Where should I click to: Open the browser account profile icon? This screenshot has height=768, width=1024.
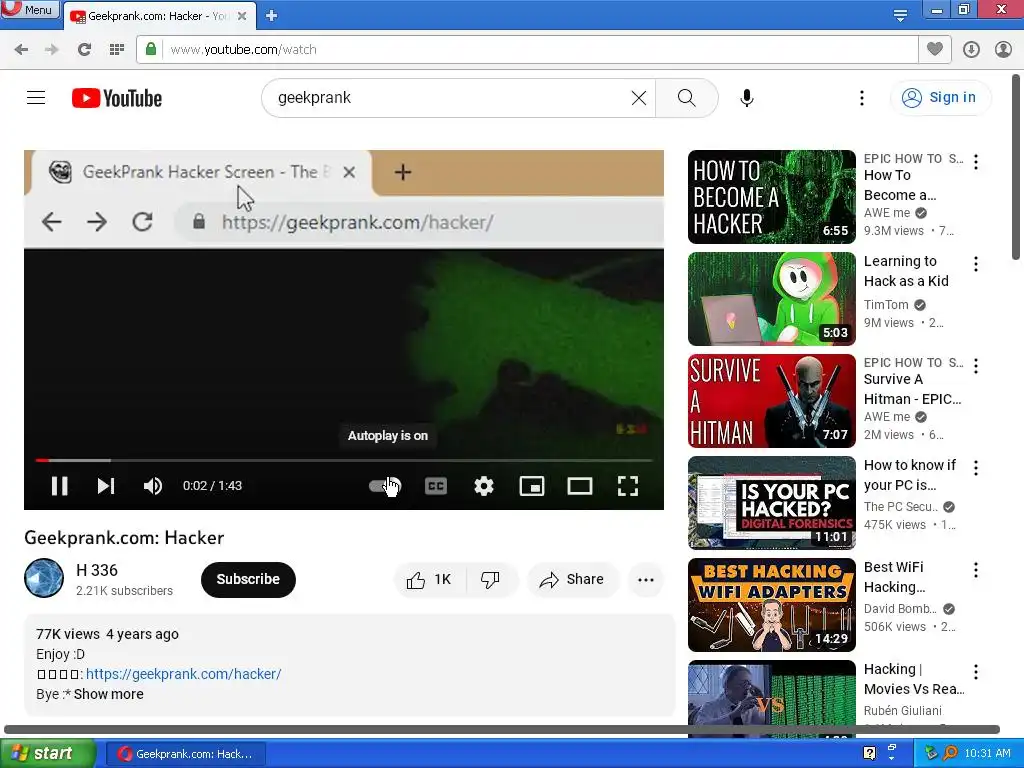(x=1003, y=50)
